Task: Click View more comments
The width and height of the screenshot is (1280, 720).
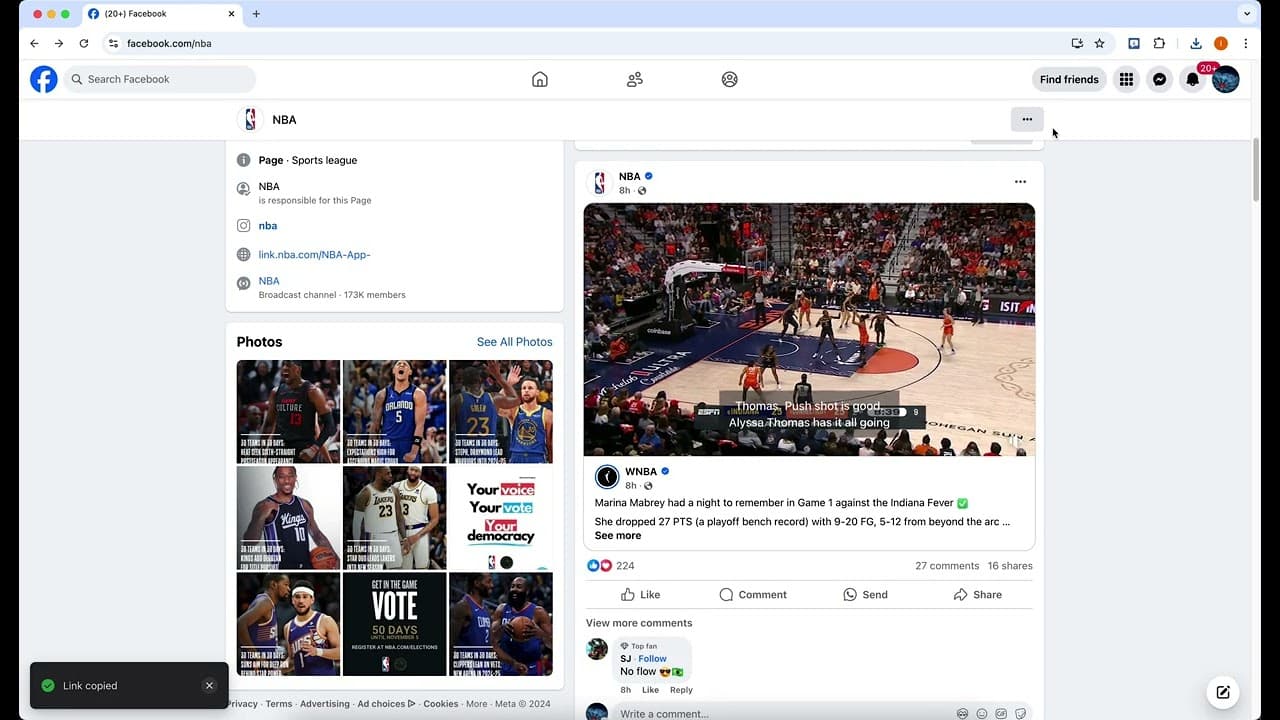Action: [x=639, y=623]
